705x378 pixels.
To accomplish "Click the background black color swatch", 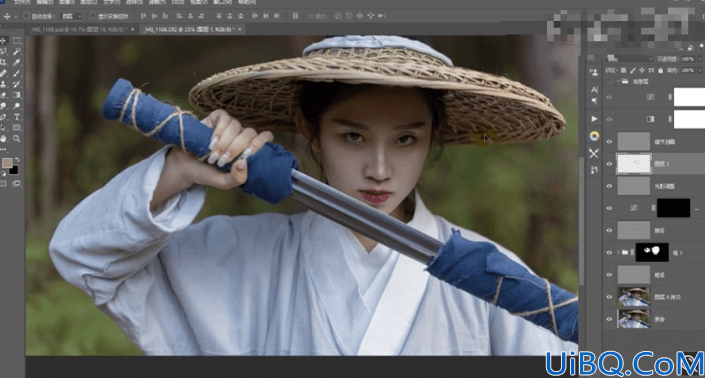I will [x=14, y=170].
